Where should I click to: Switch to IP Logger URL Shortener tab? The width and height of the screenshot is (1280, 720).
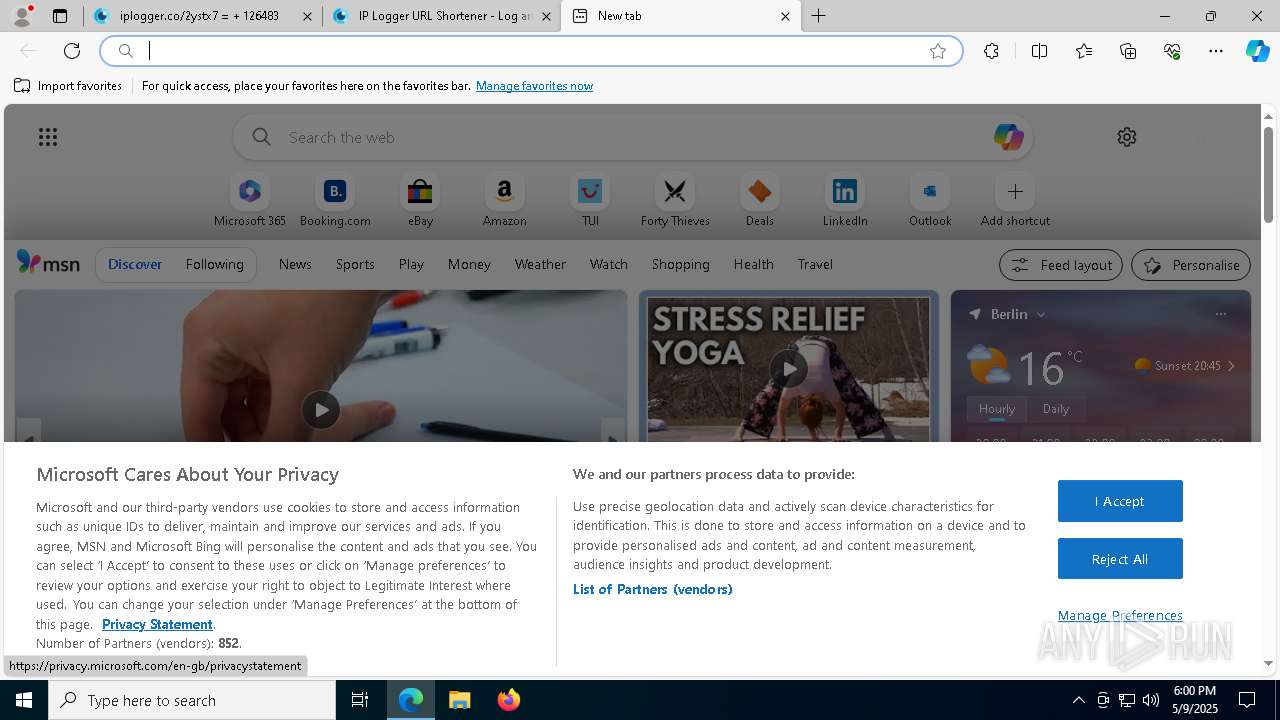click(x=441, y=16)
